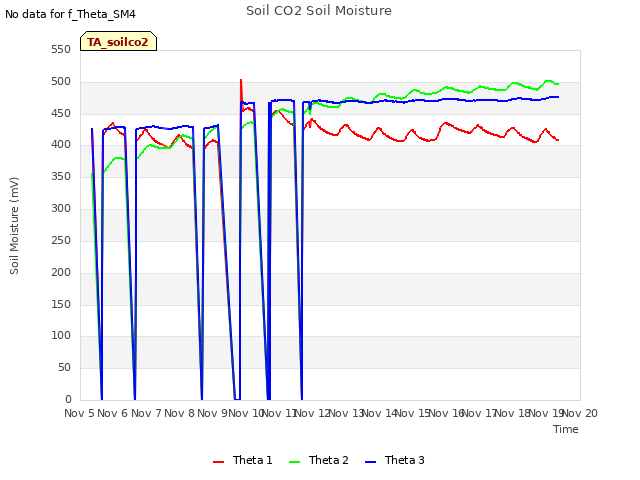Click the Theta 1 legend entry
Image resolution: width=640 pixels, height=480 pixels.
(242, 460)
